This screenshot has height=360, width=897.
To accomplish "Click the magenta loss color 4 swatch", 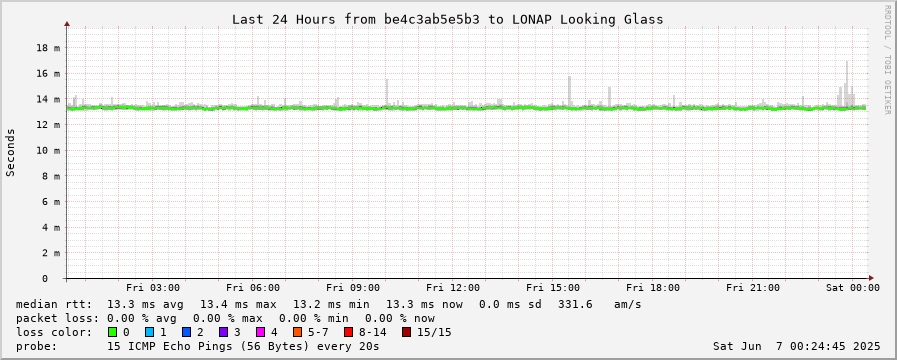I will click(x=260, y=332).
